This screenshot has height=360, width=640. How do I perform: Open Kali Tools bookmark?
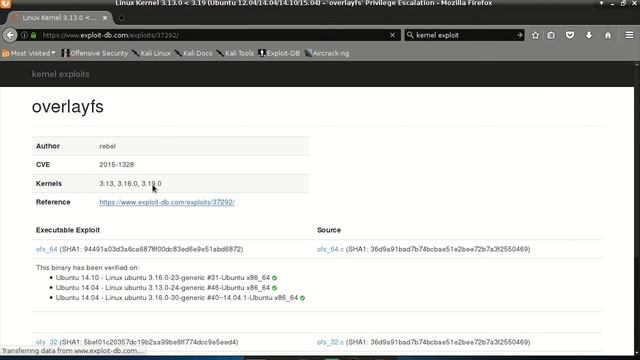click(x=236, y=53)
